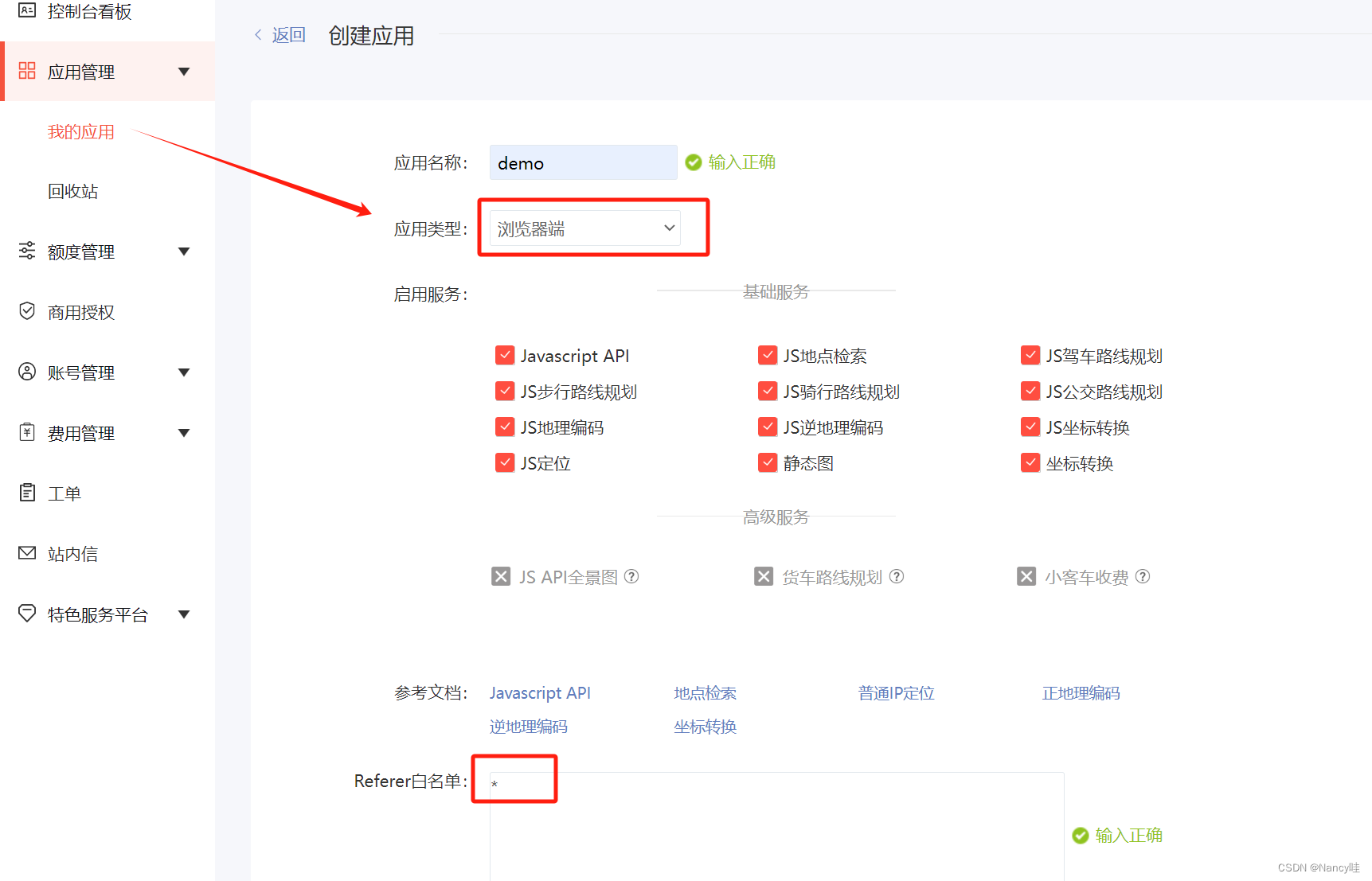Uncheck the Javascript API checkbox

tap(505, 355)
